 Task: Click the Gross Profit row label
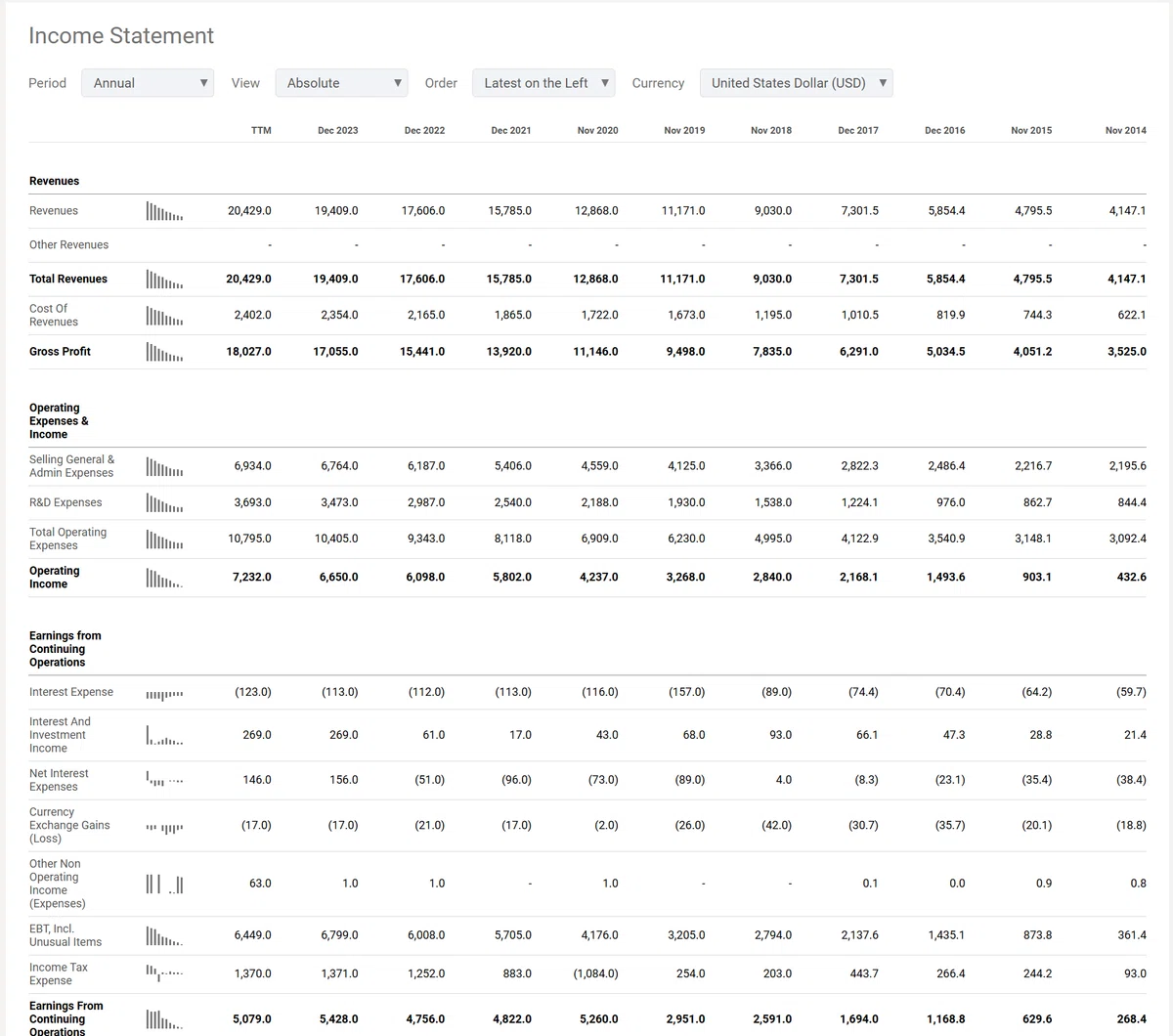[x=60, y=352]
